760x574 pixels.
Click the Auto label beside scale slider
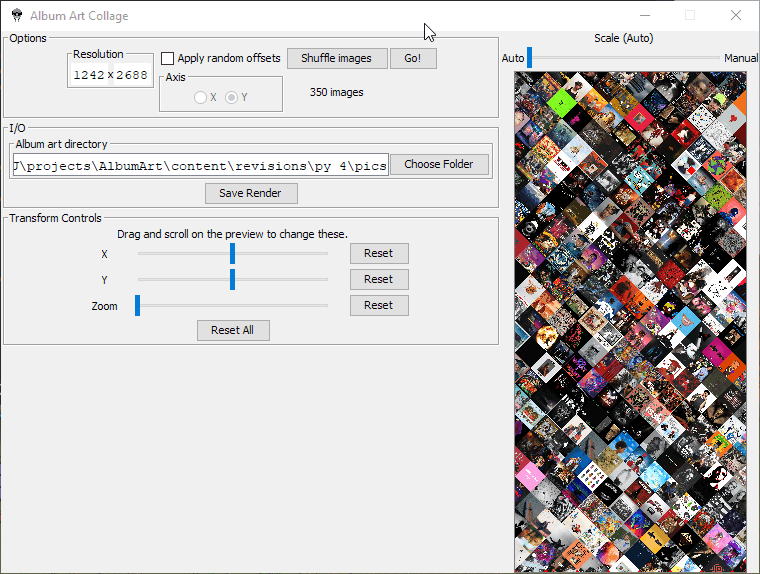point(513,58)
